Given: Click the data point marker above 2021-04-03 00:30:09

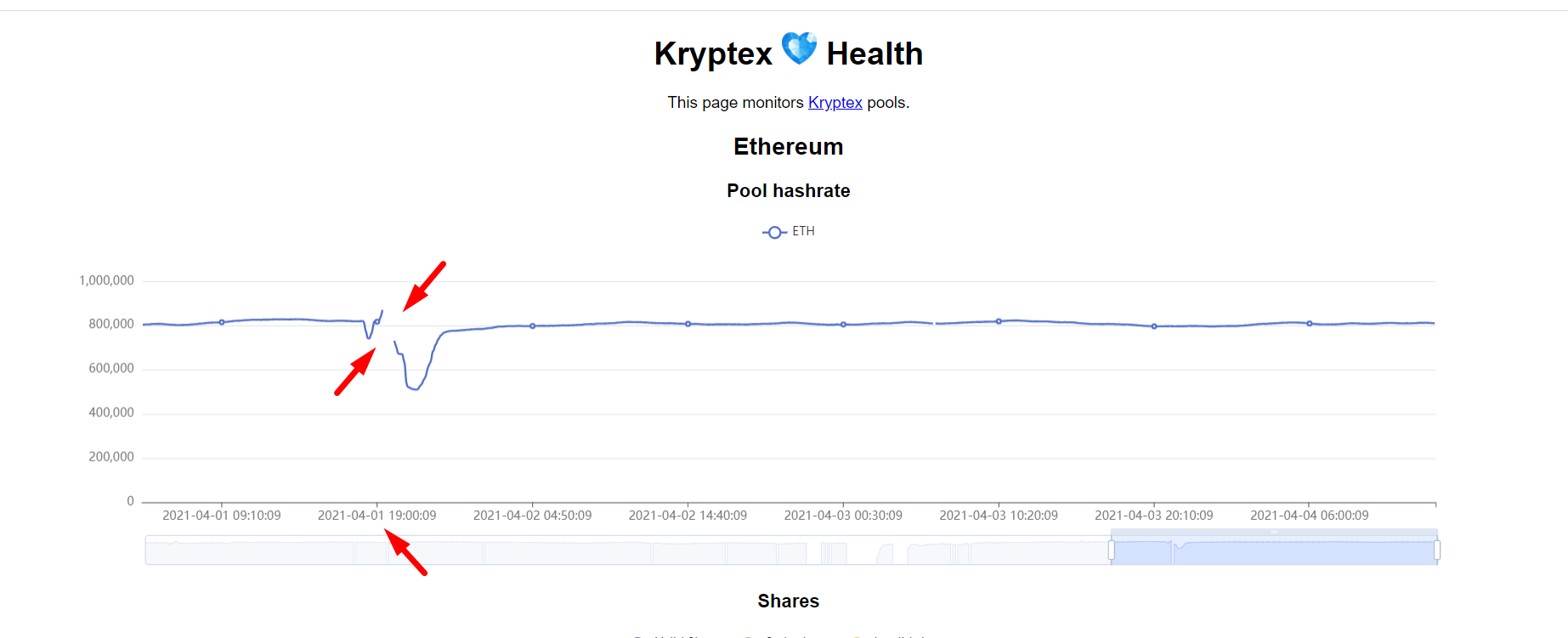Looking at the screenshot, I should (x=843, y=325).
